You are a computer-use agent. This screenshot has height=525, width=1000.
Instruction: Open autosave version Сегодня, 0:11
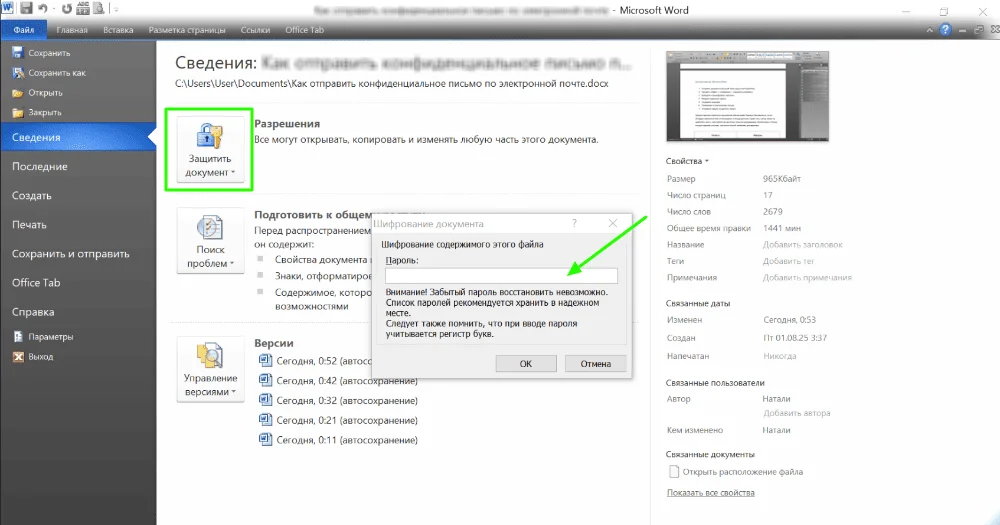338,440
